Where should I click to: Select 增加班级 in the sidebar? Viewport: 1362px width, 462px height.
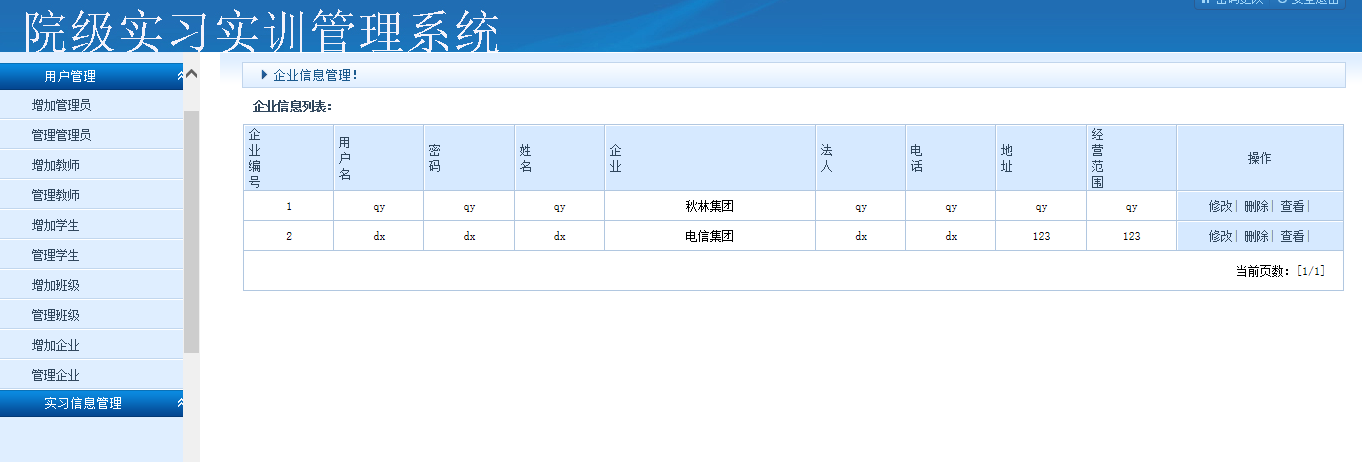click(x=55, y=285)
